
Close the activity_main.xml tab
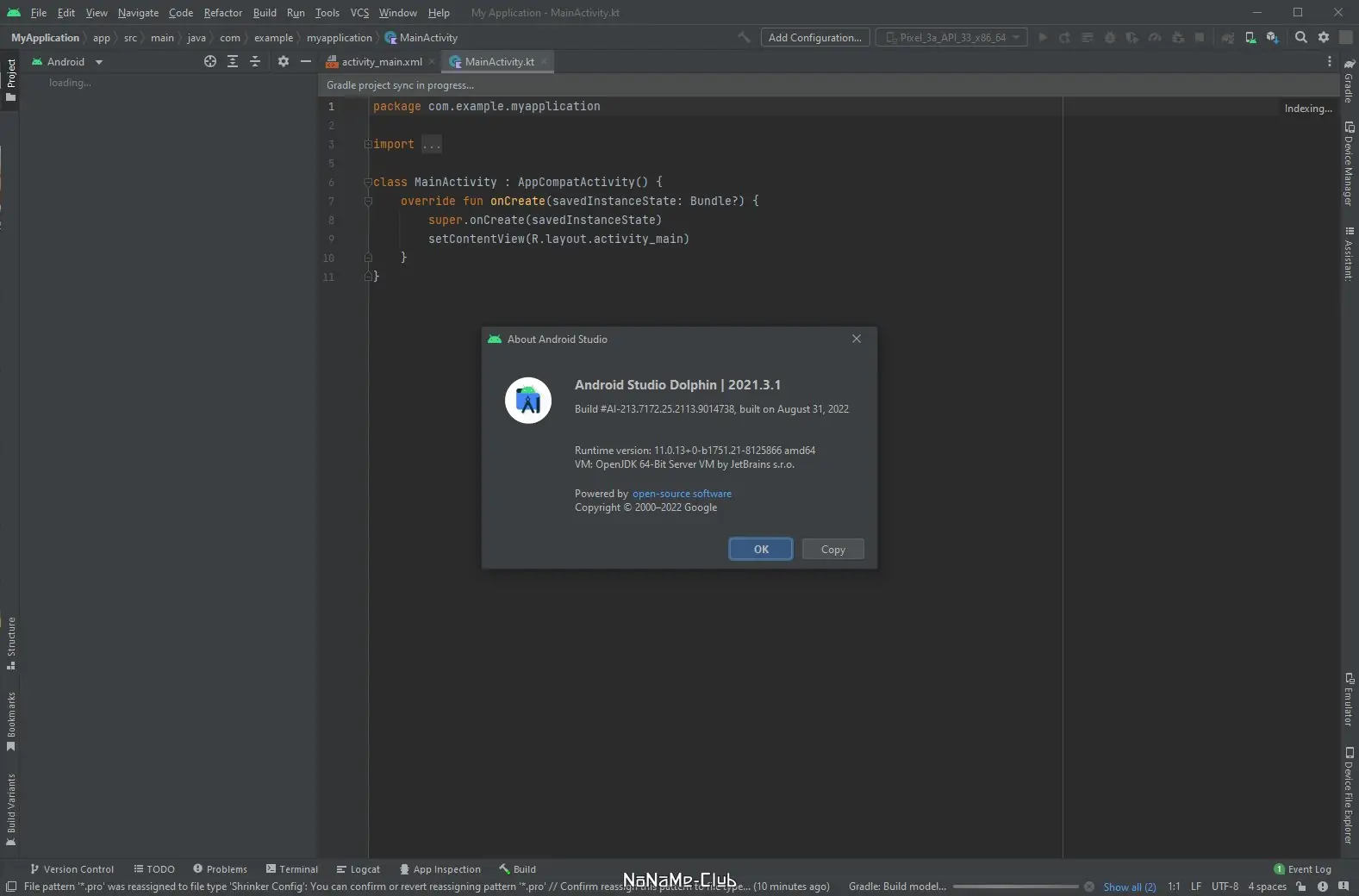click(432, 62)
